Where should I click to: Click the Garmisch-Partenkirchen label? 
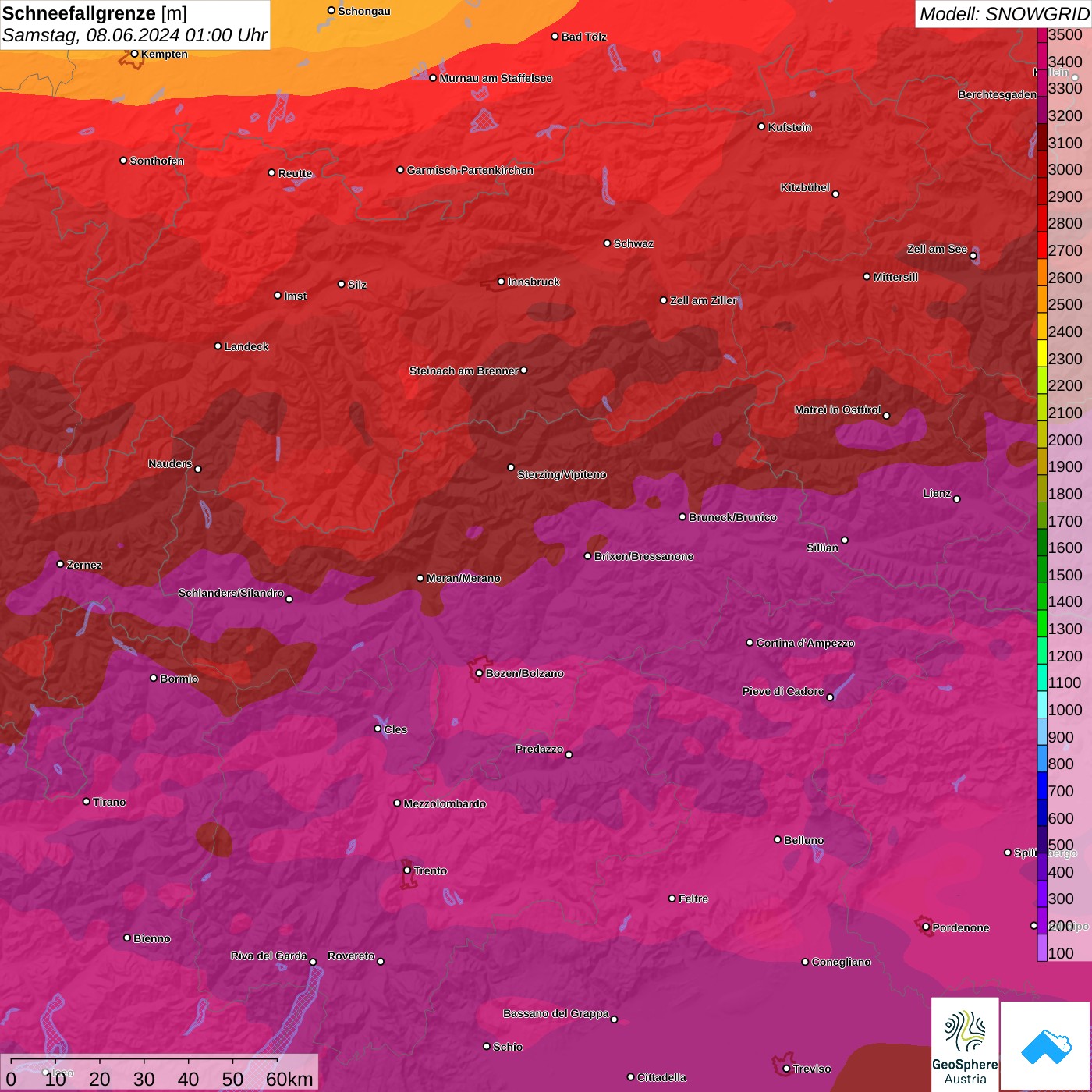point(470,170)
